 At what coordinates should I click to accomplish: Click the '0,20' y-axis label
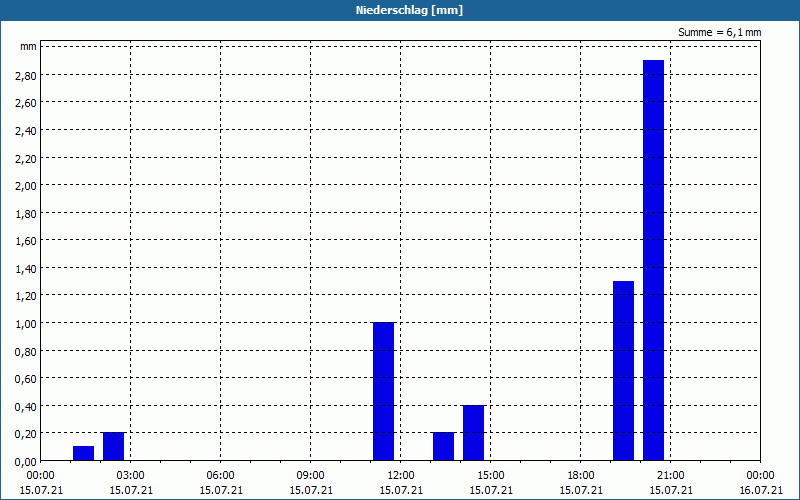[27, 434]
